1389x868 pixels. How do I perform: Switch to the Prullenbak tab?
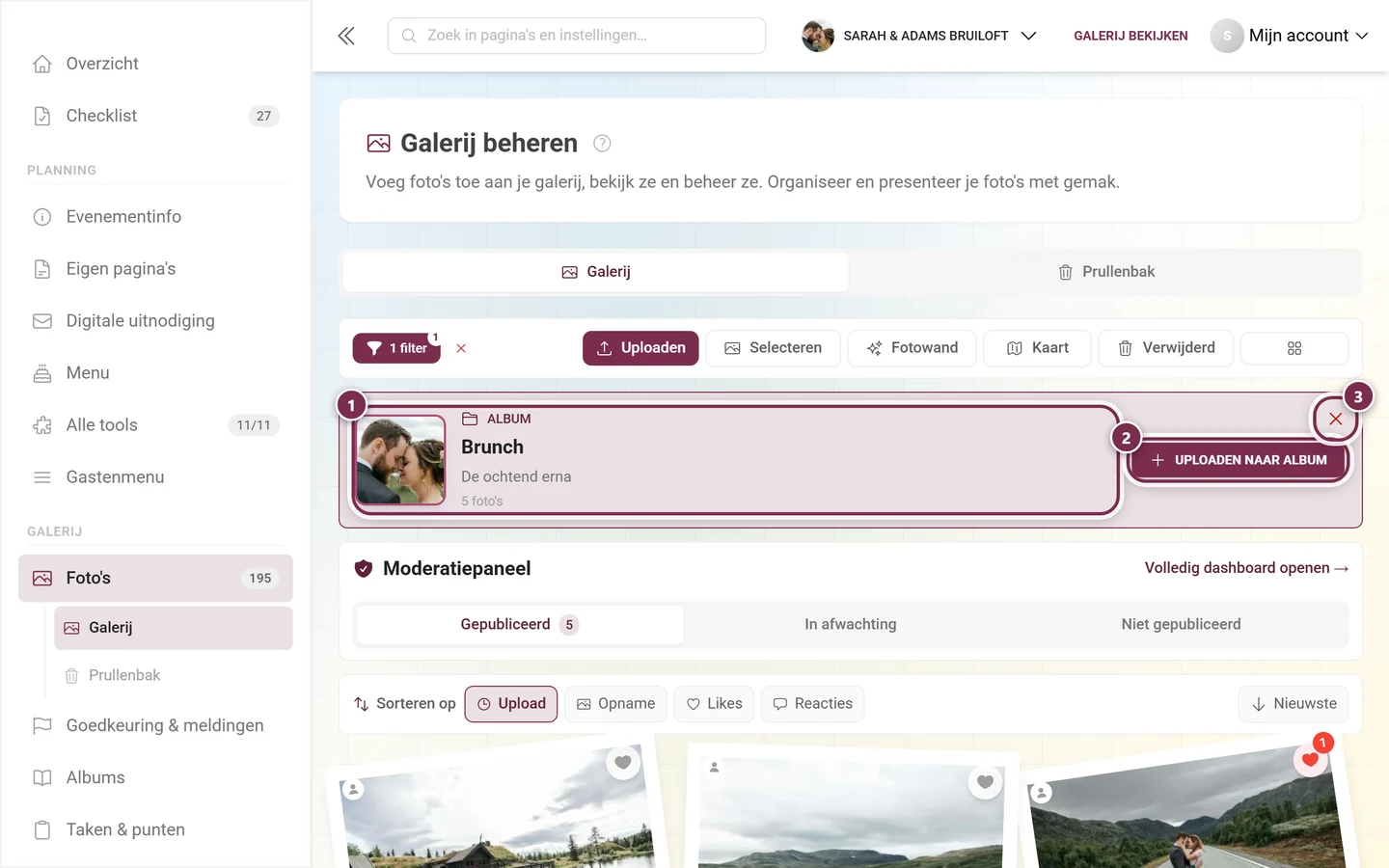click(x=1105, y=272)
